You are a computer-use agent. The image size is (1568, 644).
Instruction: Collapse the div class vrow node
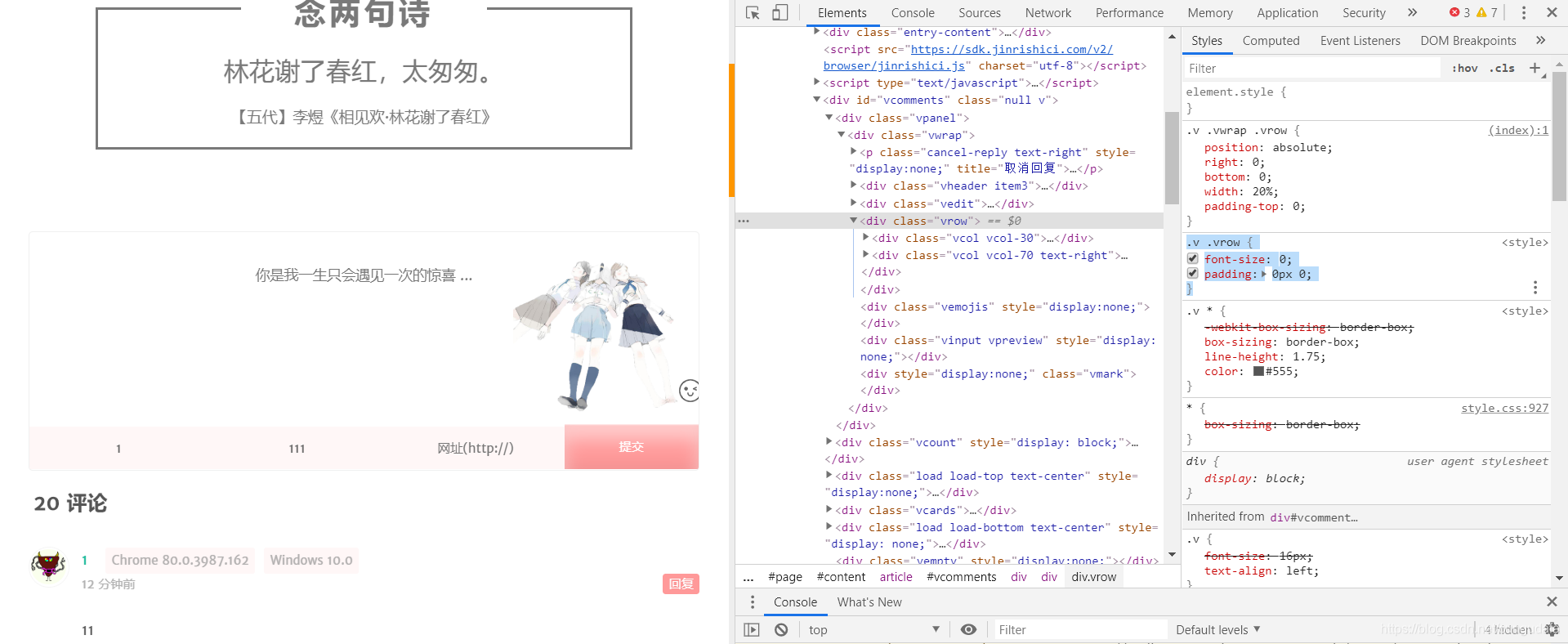coord(853,221)
